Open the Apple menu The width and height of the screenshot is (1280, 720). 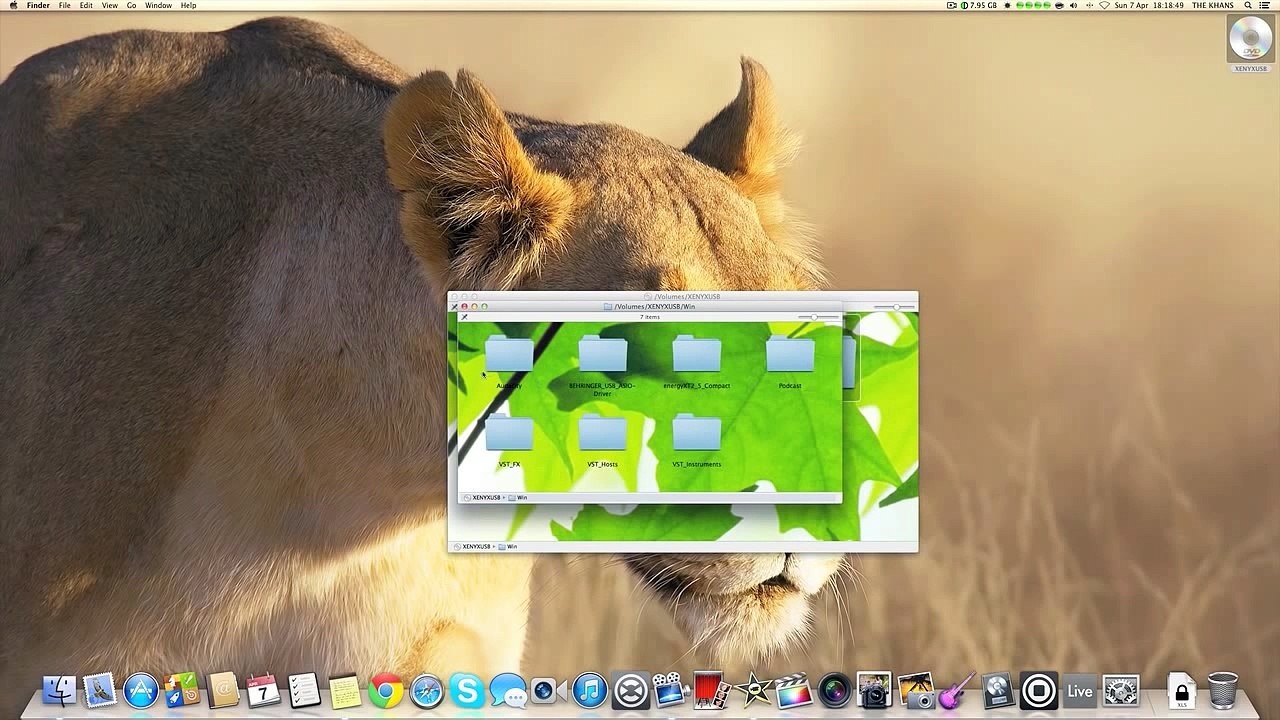[13, 5]
